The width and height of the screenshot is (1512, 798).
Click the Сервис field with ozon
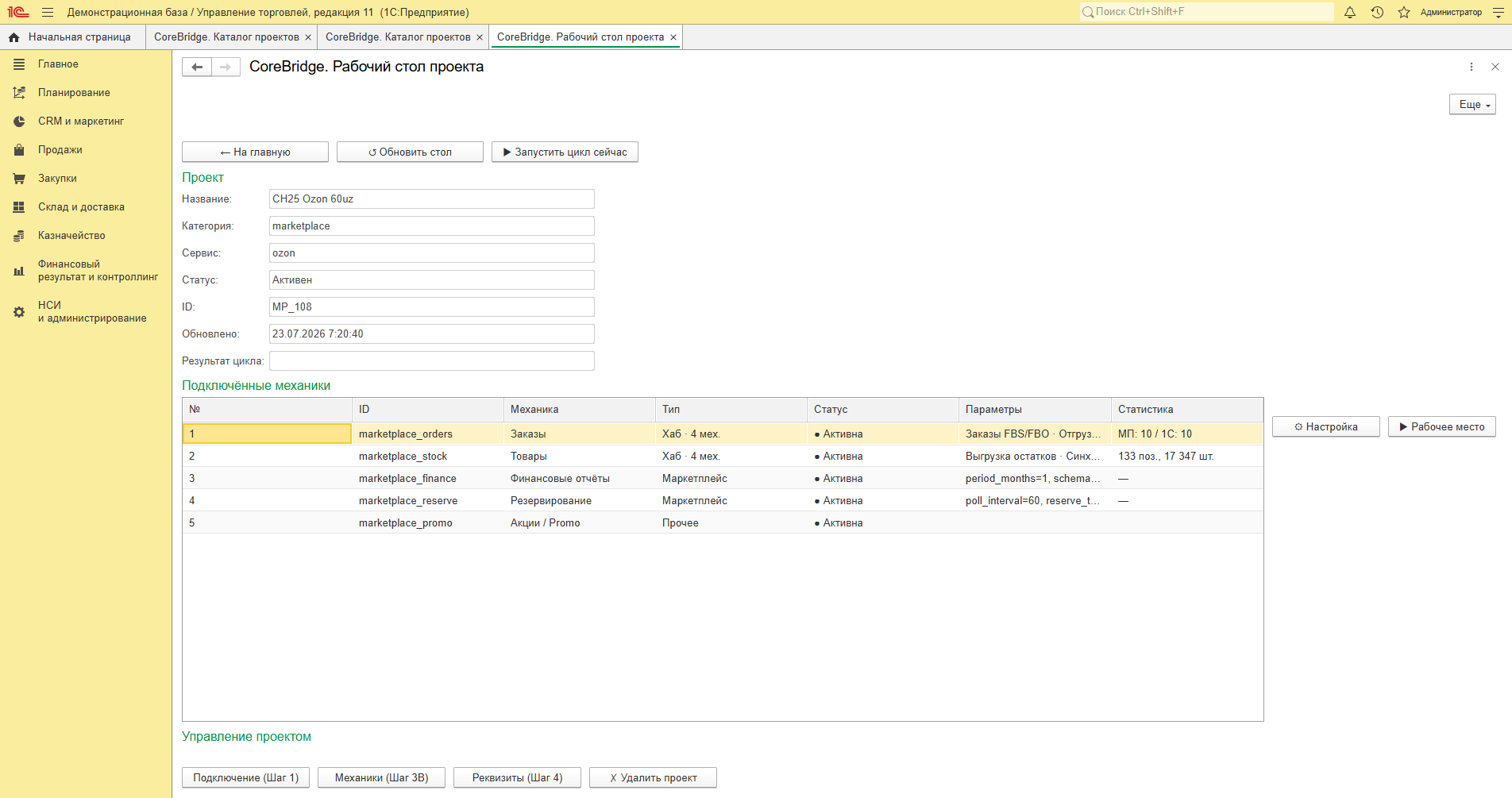pos(432,253)
